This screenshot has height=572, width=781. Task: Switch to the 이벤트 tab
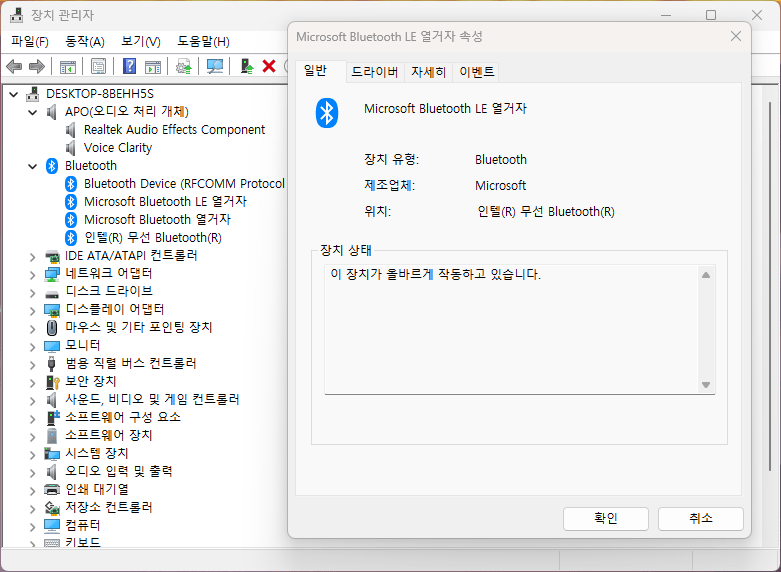476,72
